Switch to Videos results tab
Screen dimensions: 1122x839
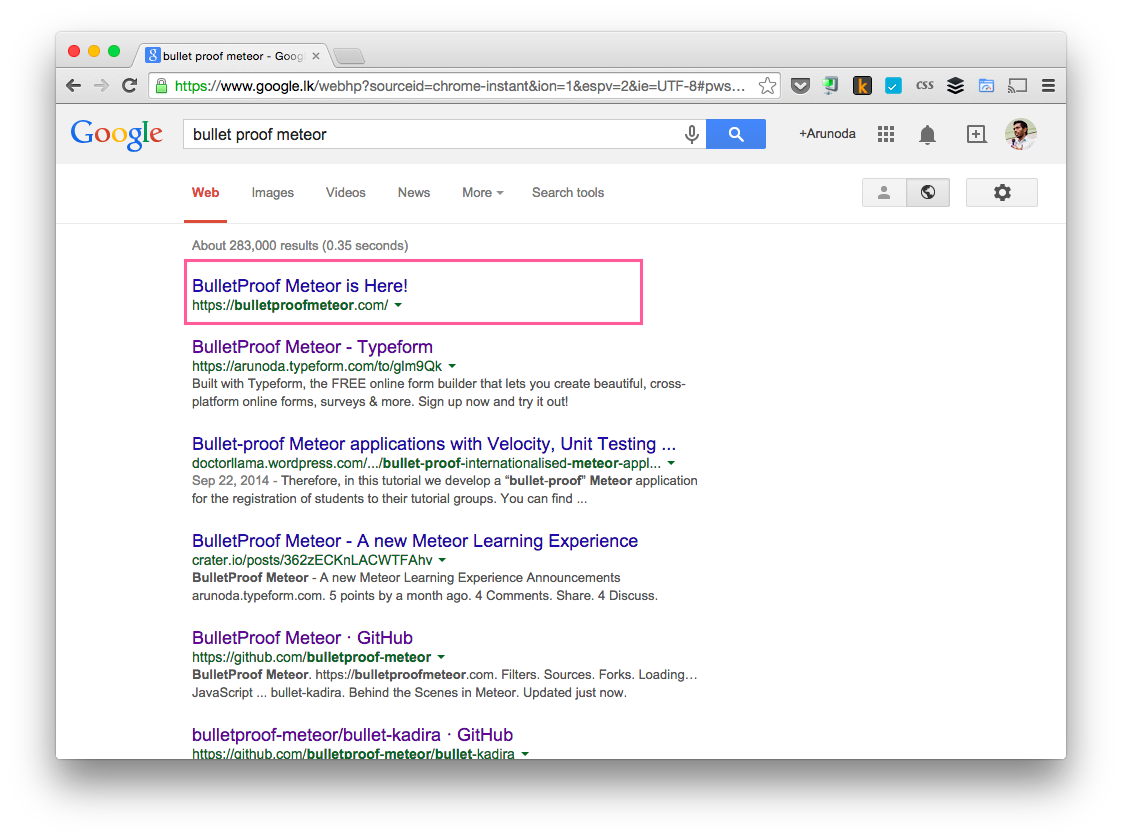tap(346, 192)
